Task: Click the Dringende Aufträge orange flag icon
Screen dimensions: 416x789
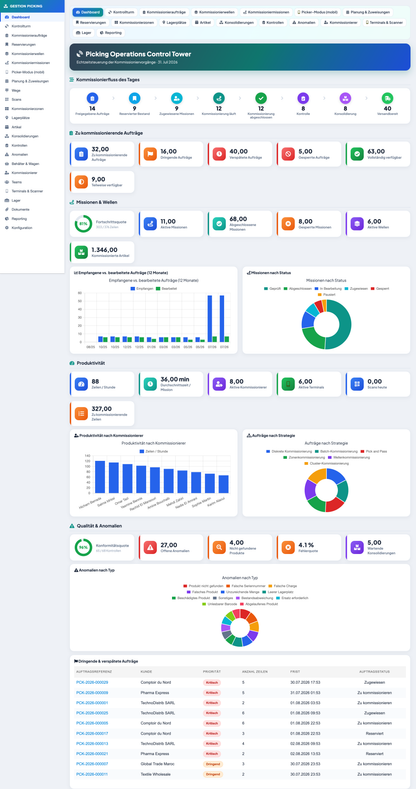Action: coord(150,154)
